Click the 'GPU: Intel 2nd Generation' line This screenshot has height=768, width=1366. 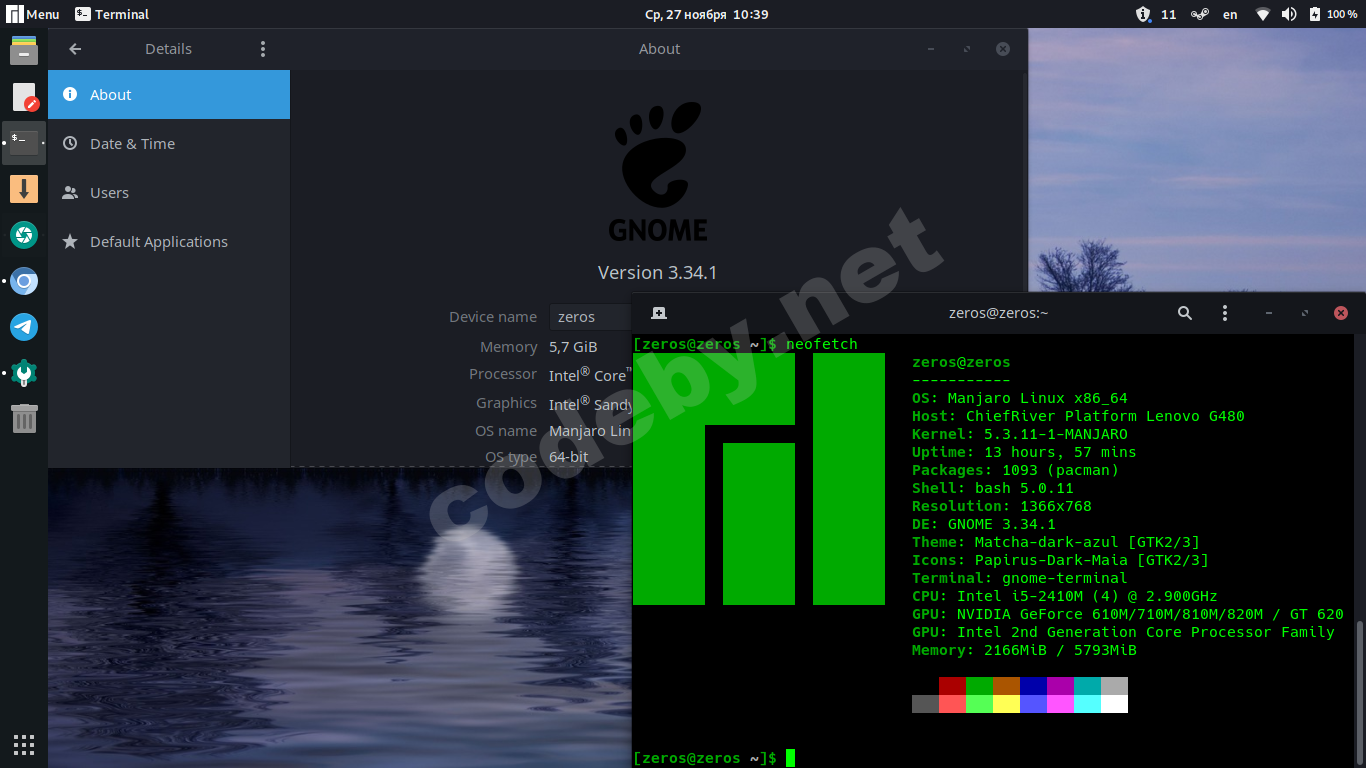(1123, 632)
